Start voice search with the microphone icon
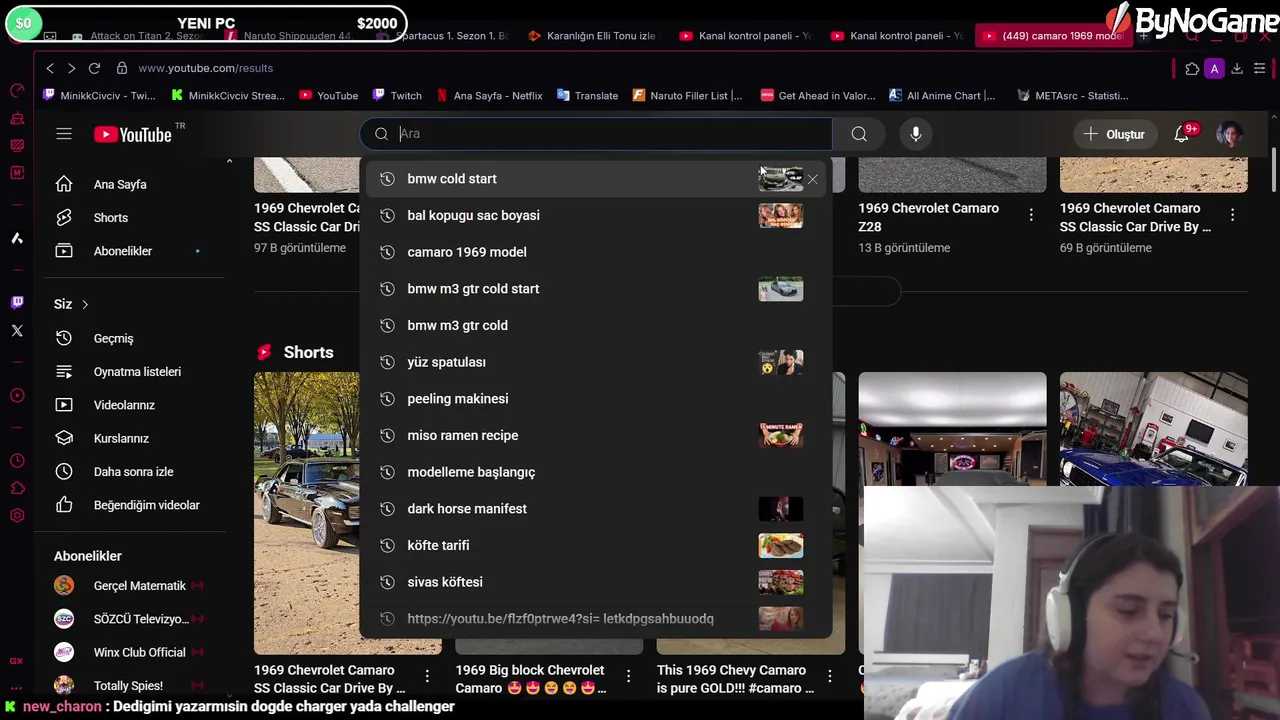The width and height of the screenshot is (1280, 720). [x=915, y=134]
